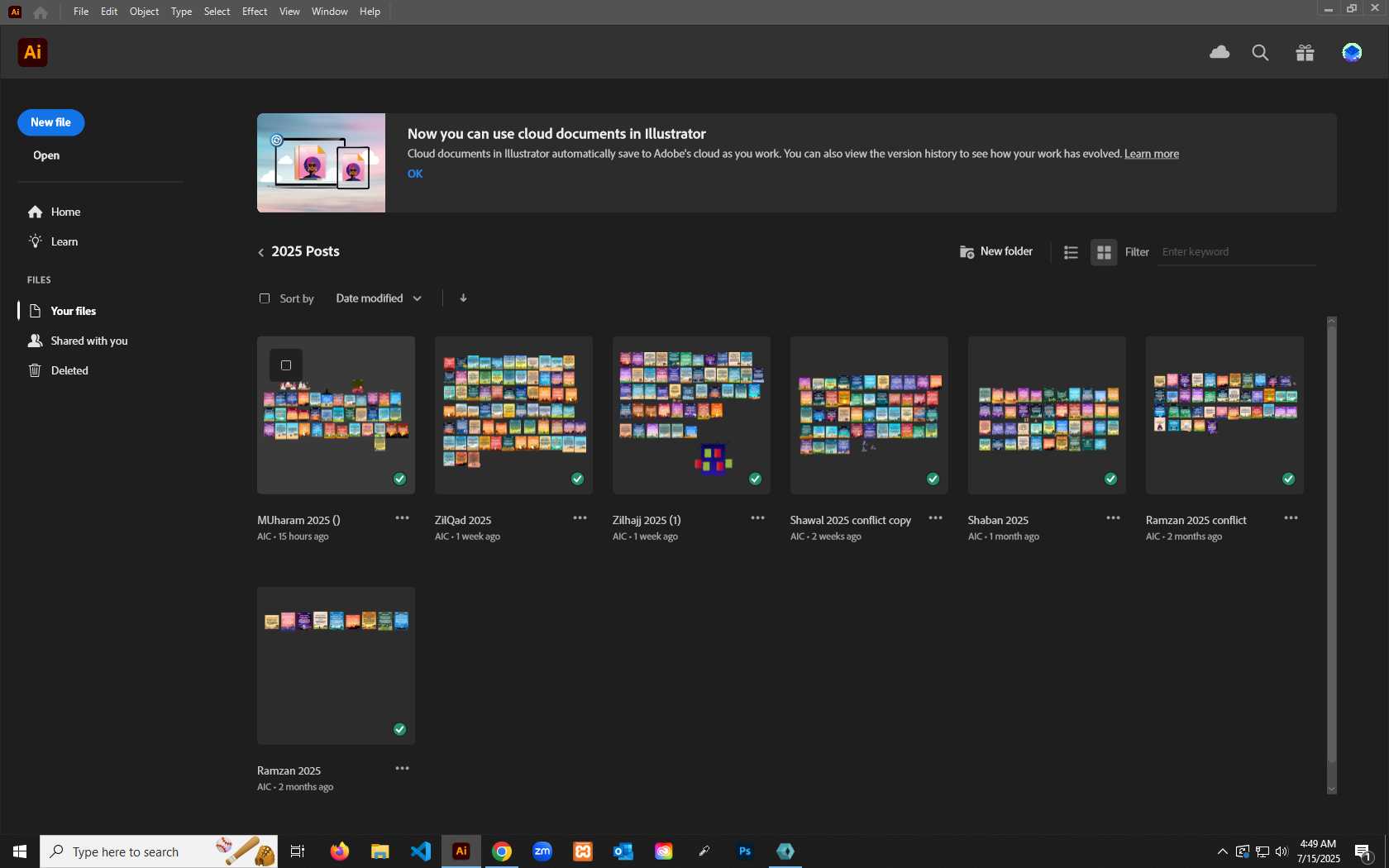Open Deleted files
Screen dimensions: 1389x868
(58, 370)
